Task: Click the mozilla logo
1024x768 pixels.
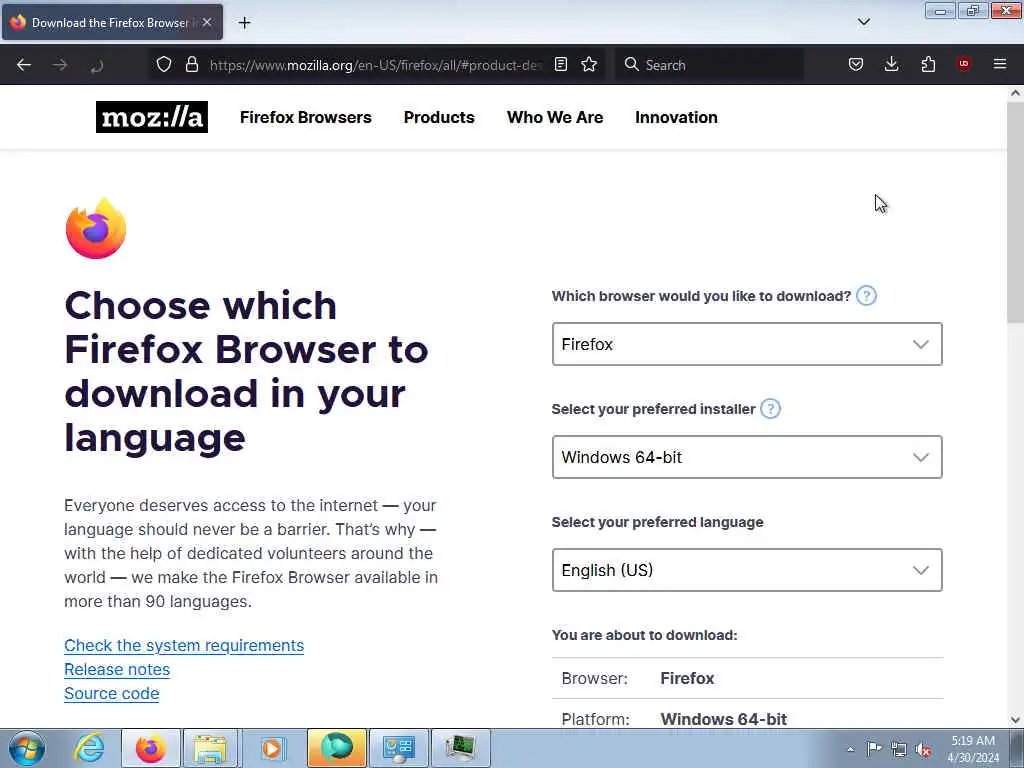Action: point(152,117)
